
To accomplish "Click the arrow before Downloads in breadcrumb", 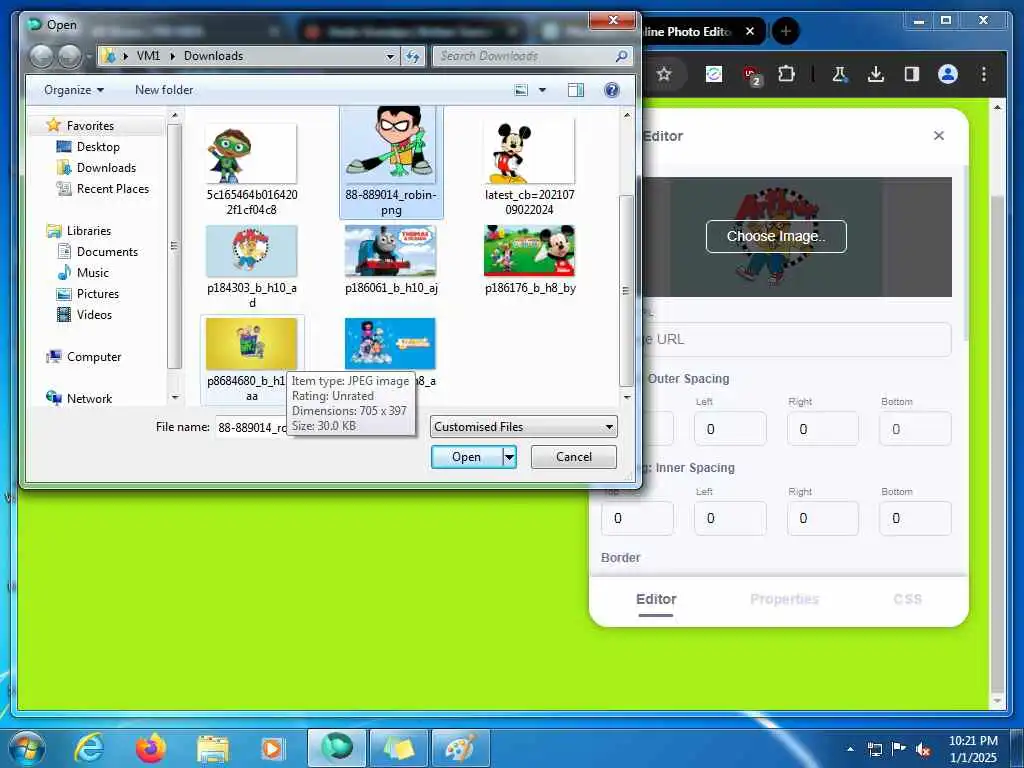I will [173, 56].
